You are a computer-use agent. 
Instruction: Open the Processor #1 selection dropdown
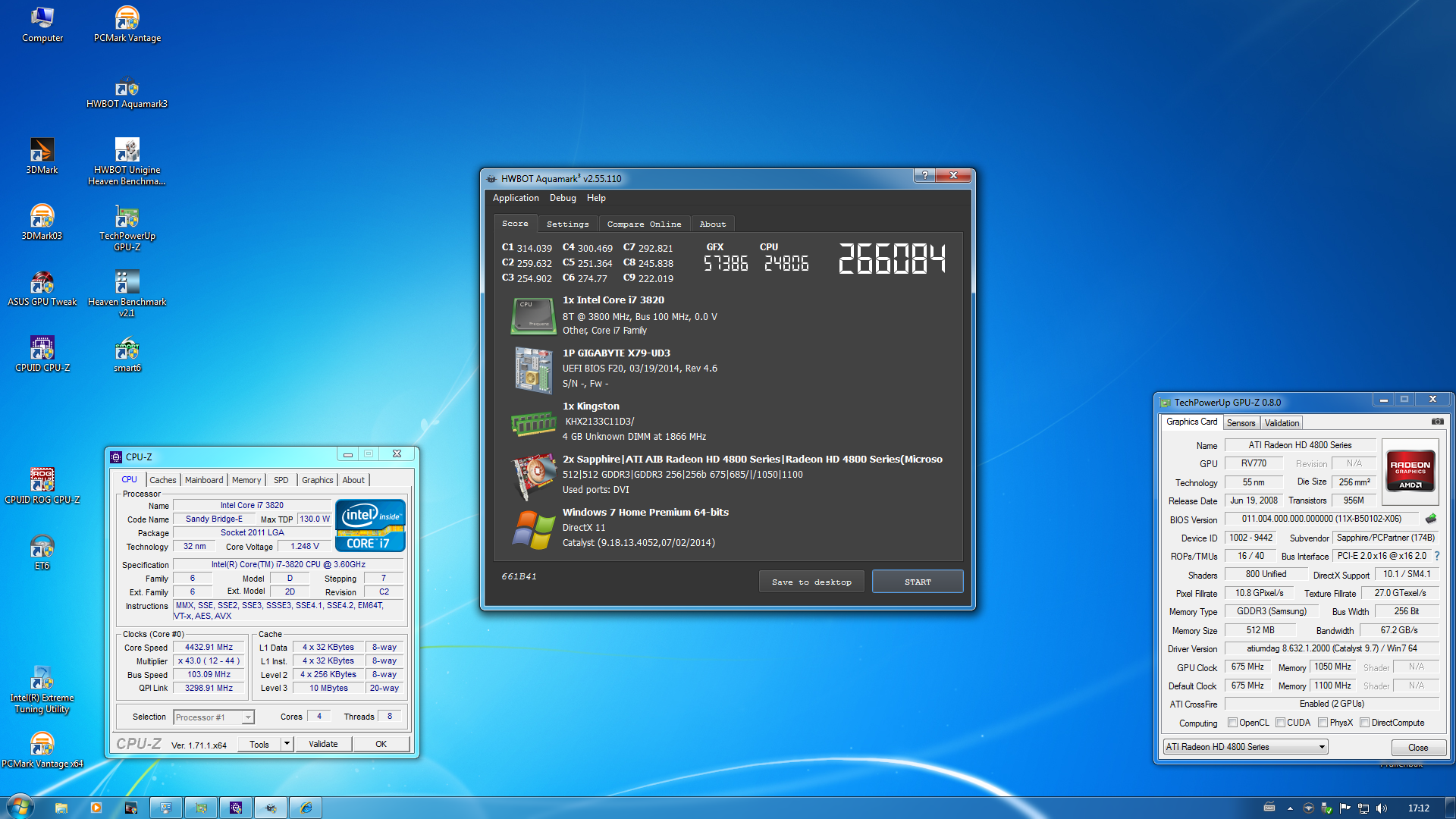coord(213,717)
